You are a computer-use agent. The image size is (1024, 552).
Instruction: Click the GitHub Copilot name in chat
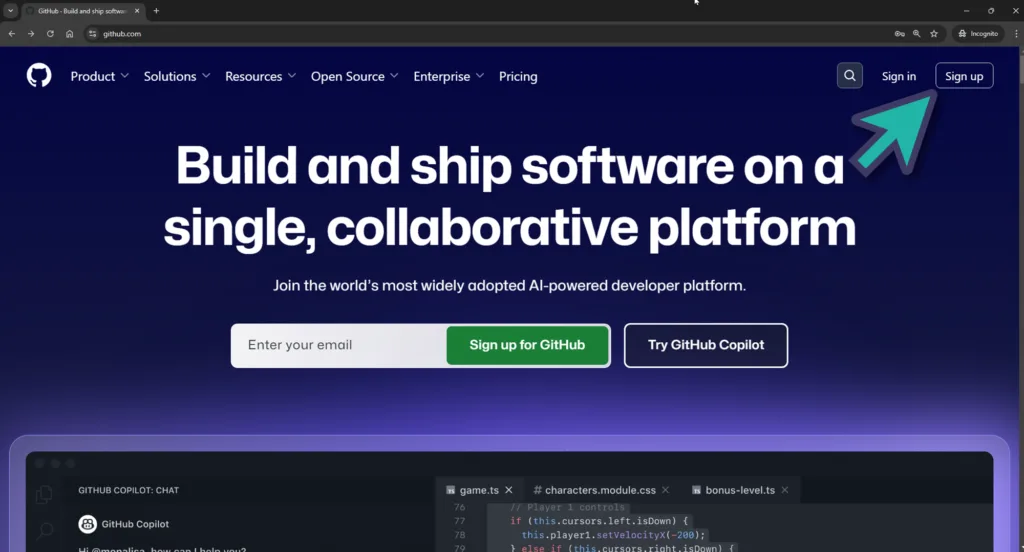135,524
